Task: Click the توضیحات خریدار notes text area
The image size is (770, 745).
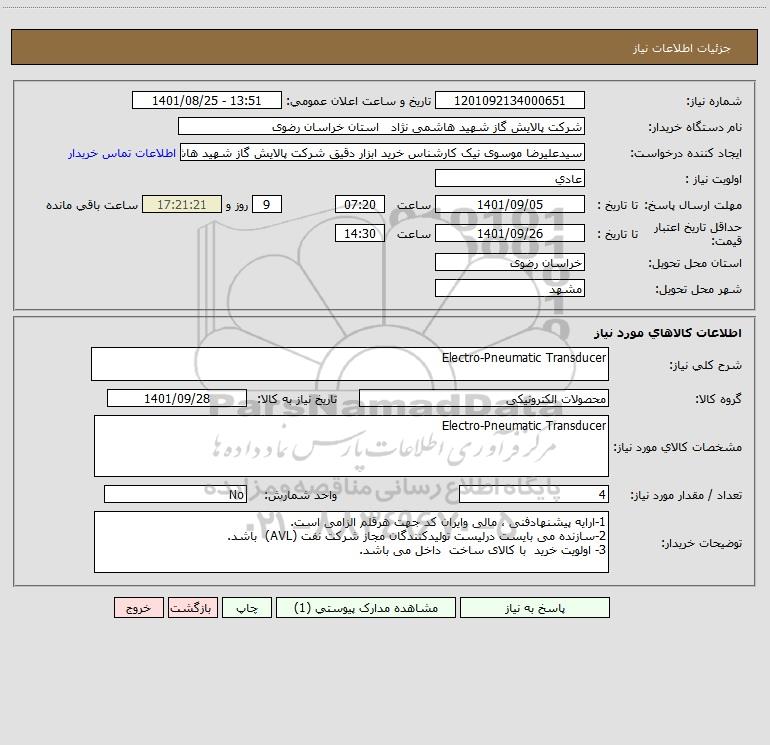Action: tap(351, 542)
